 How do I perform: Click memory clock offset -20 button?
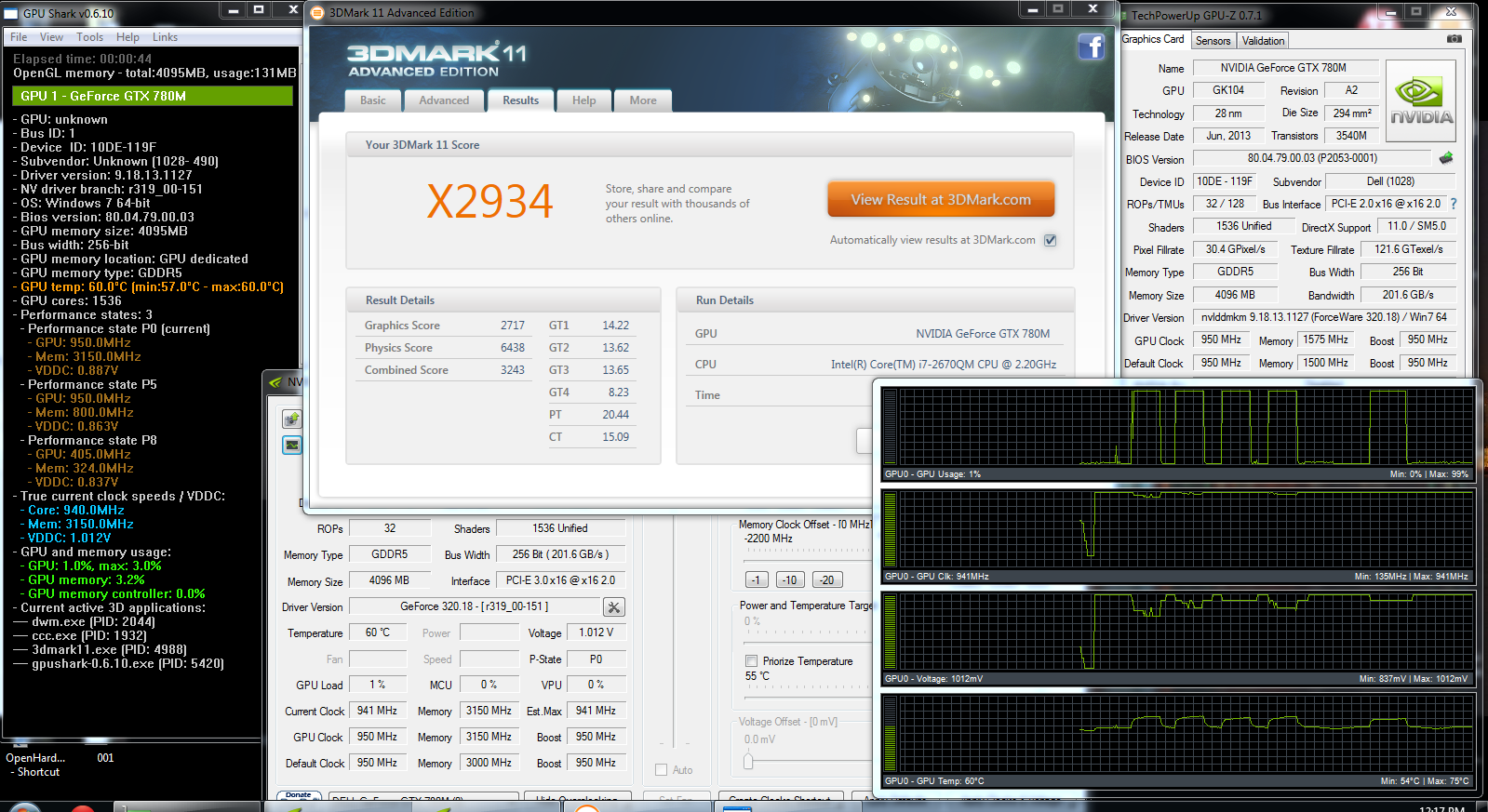pyautogui.click(x=826, y=579)
